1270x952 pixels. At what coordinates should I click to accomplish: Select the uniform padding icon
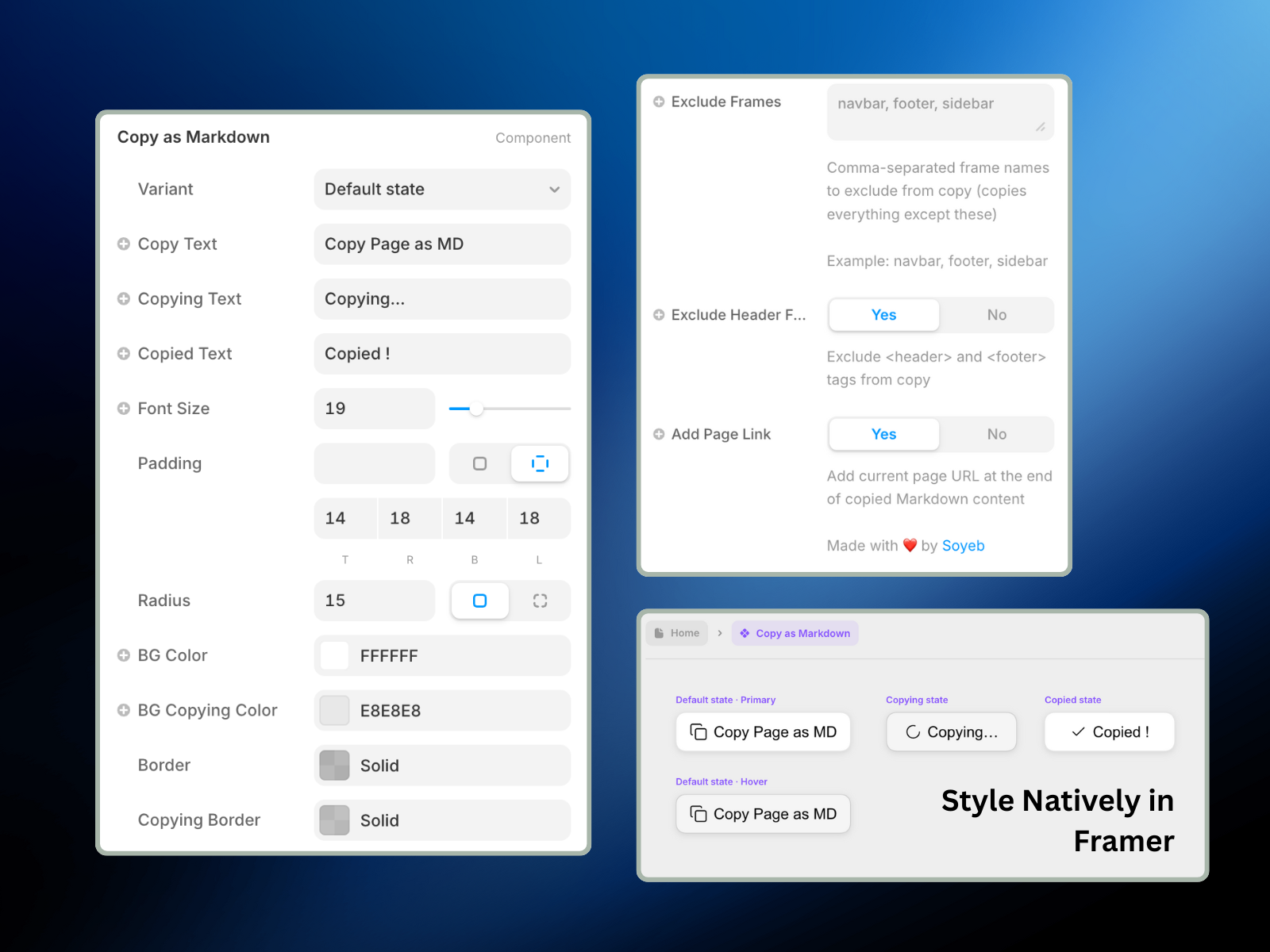479,463
